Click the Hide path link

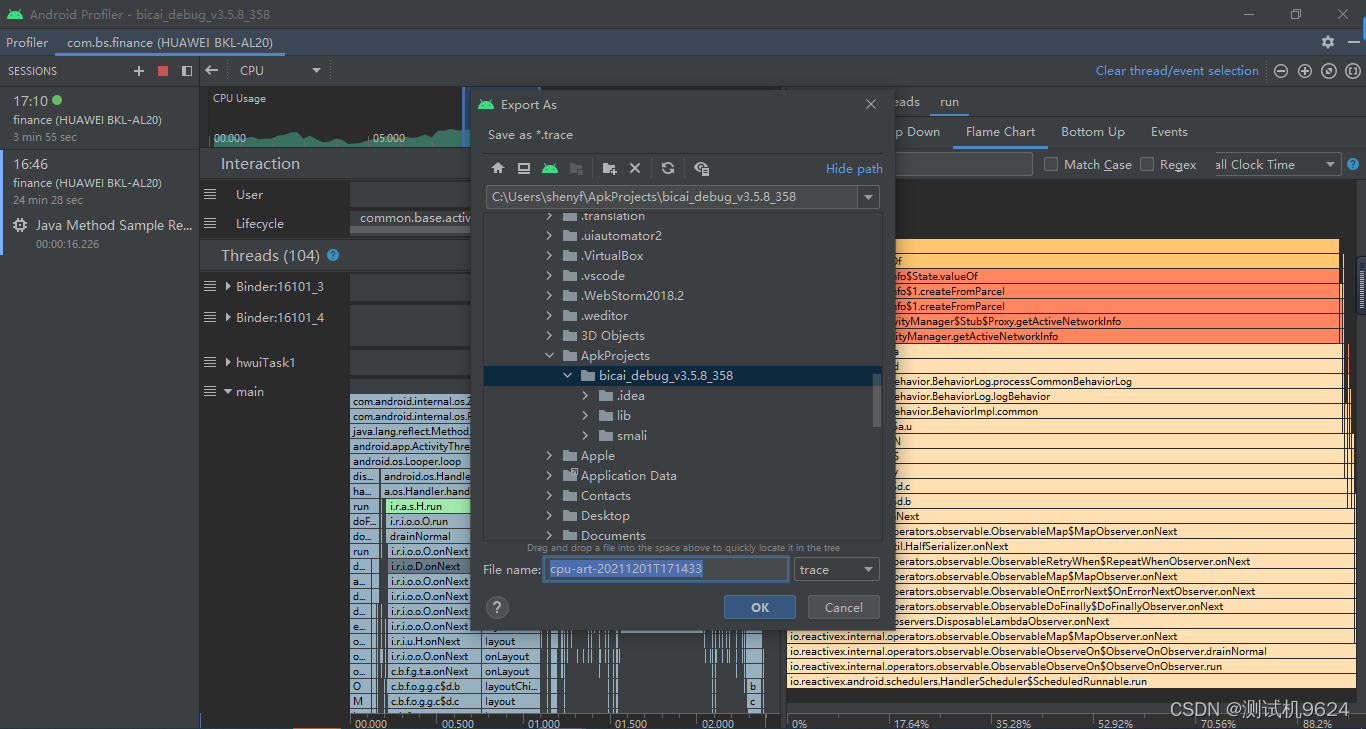click(854, 169)
